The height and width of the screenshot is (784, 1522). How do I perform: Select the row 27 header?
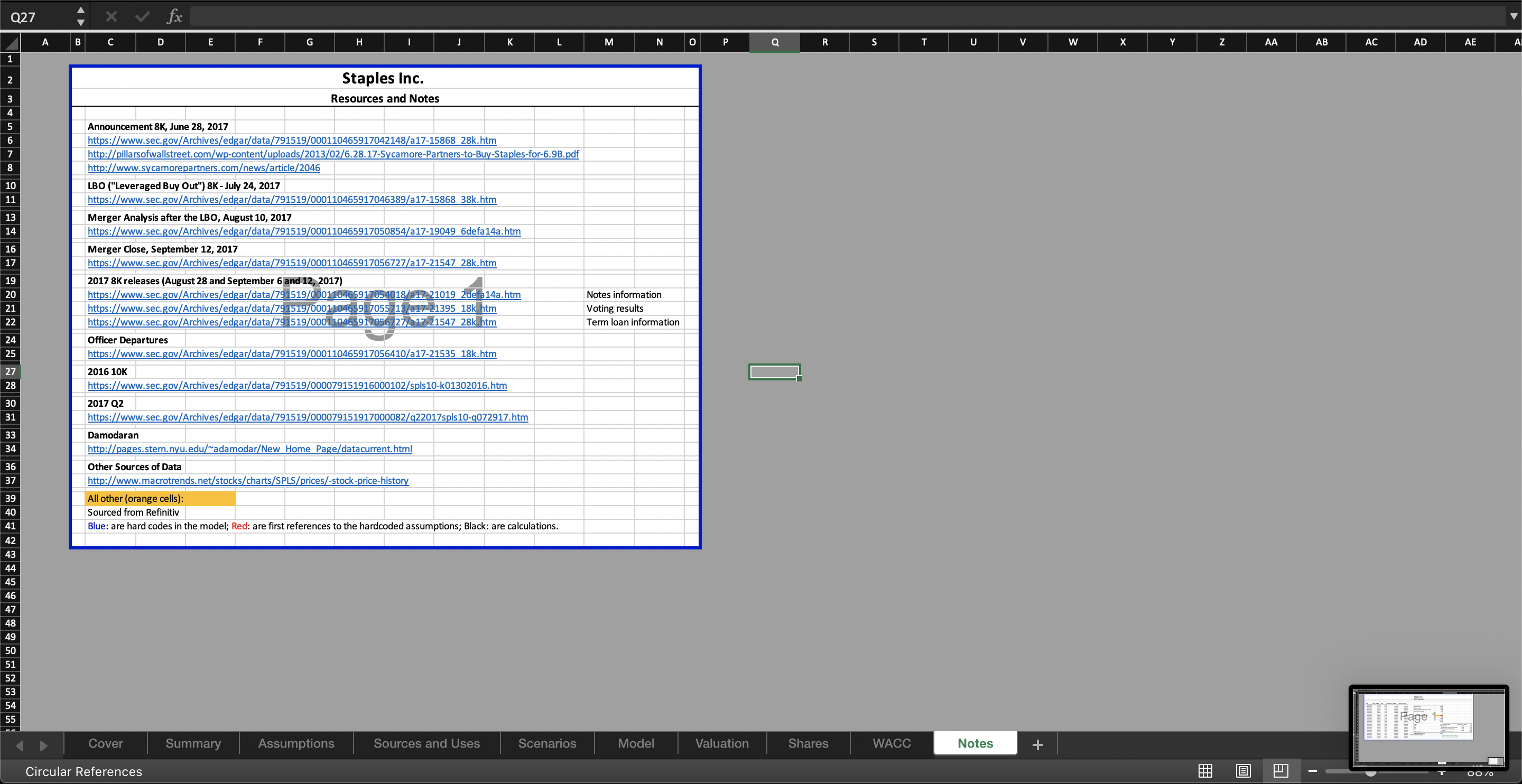[10, 371]
